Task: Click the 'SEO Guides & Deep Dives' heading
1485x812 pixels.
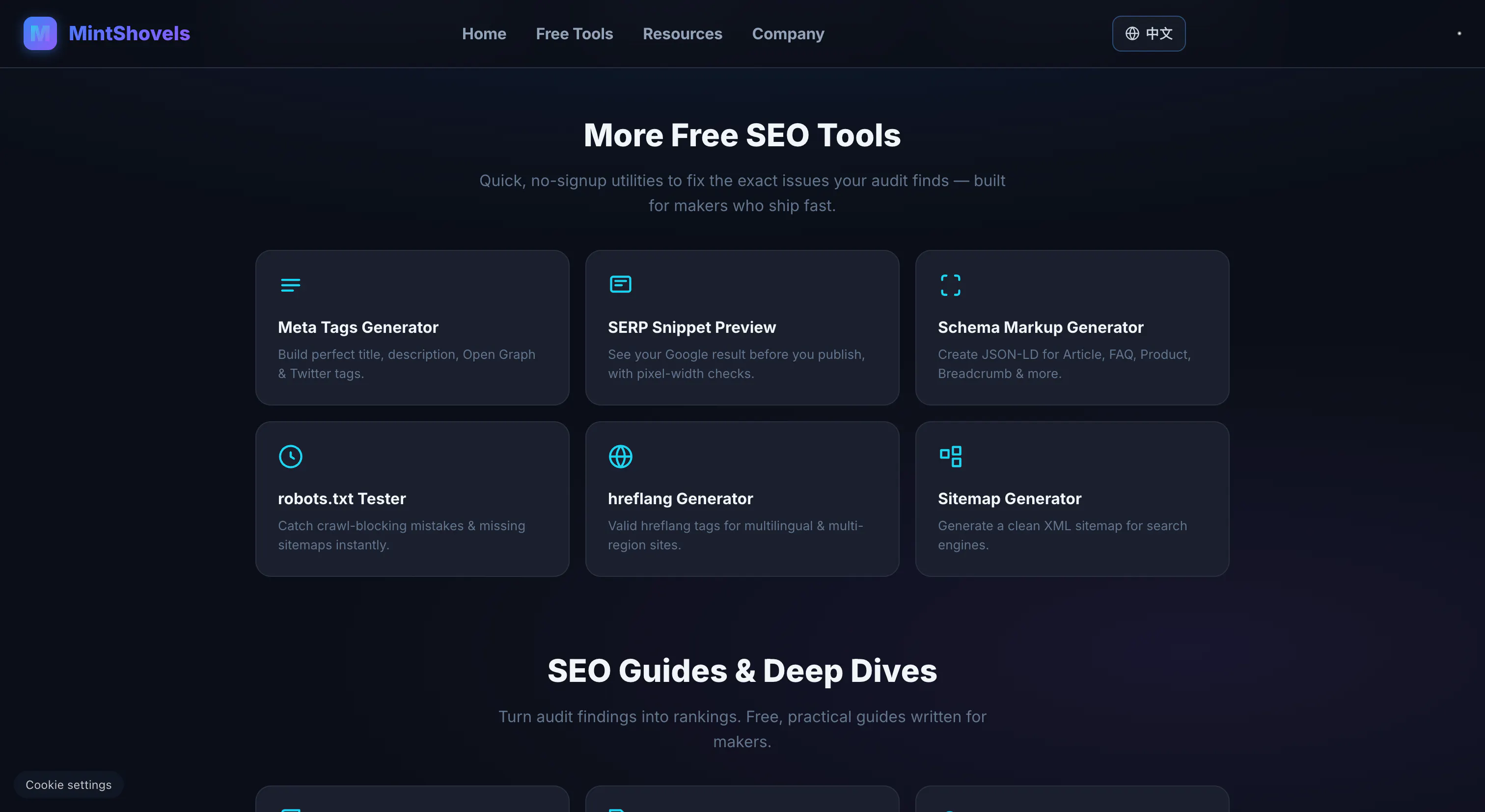Action: coord(742,670)
